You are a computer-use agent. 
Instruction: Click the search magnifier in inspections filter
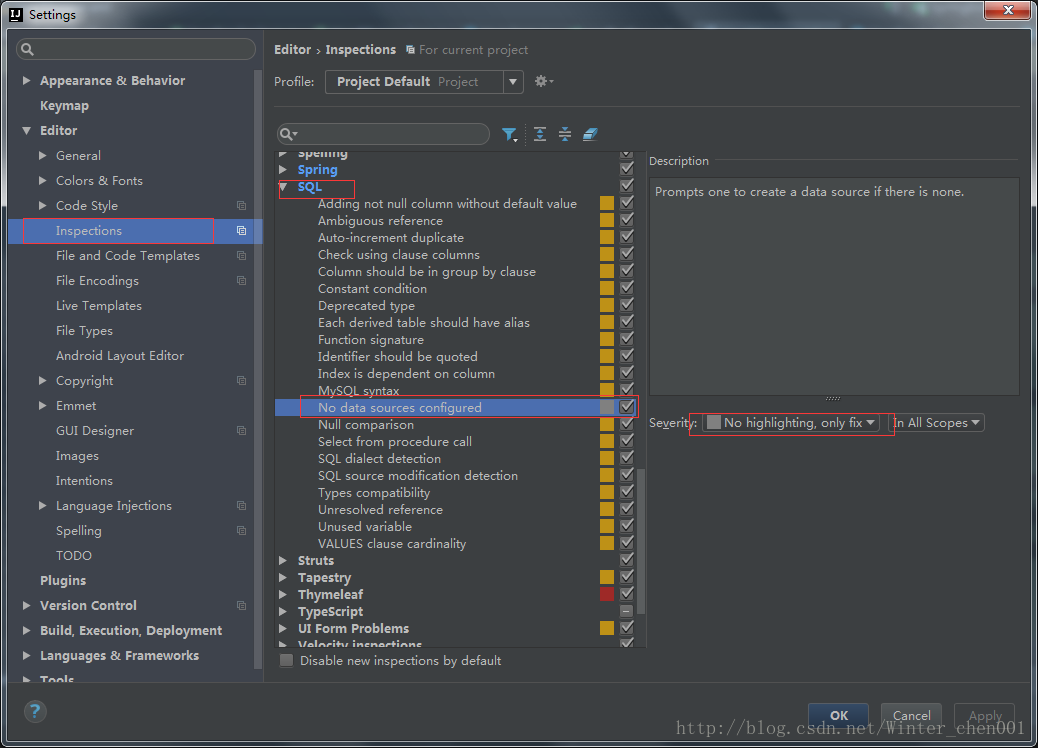pyautogui.click(x=287, y=134)
